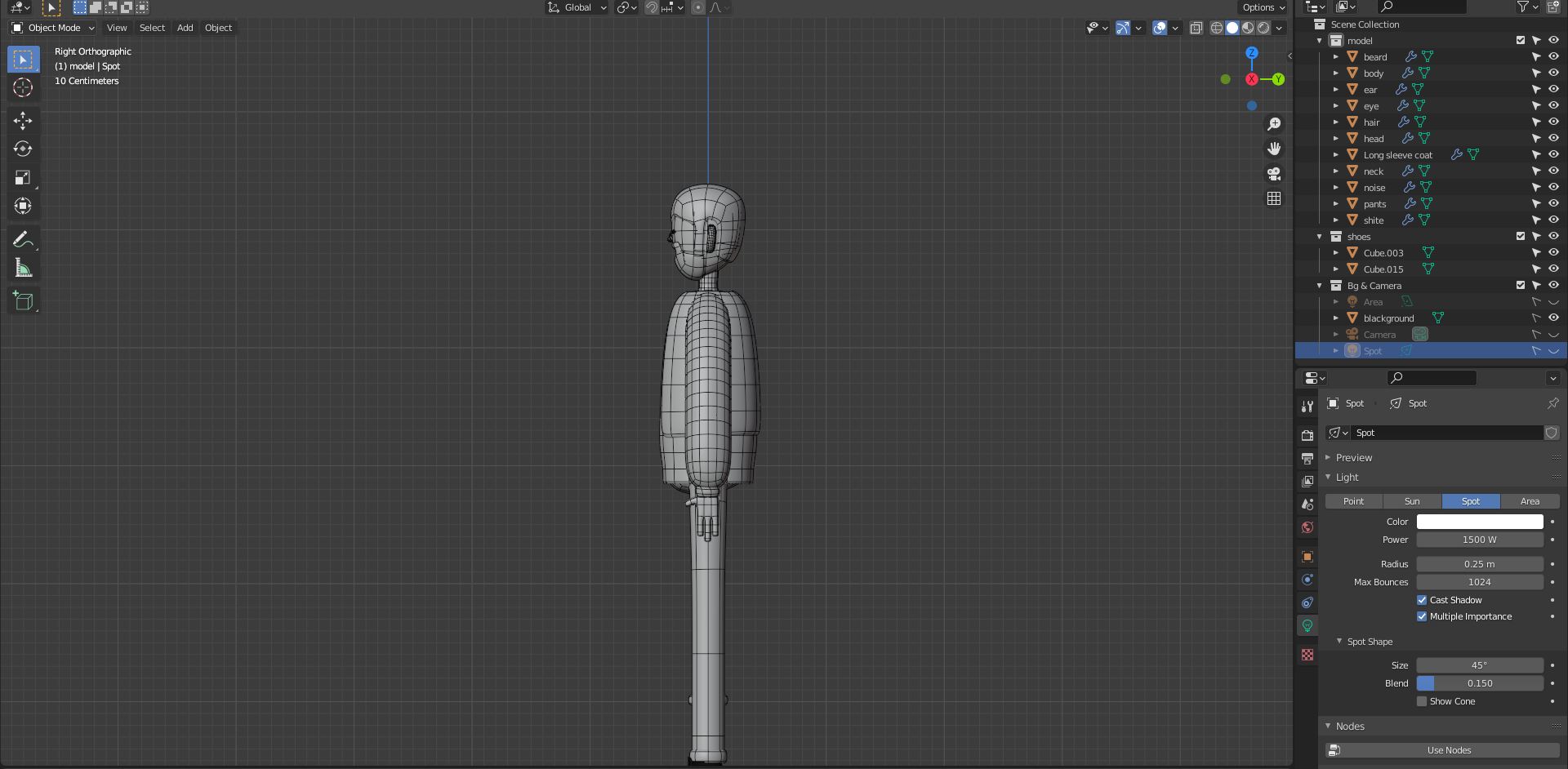Select the Move tool in toolbar
The height and width of the screenshot is (769, 1568).
point(23,121)
